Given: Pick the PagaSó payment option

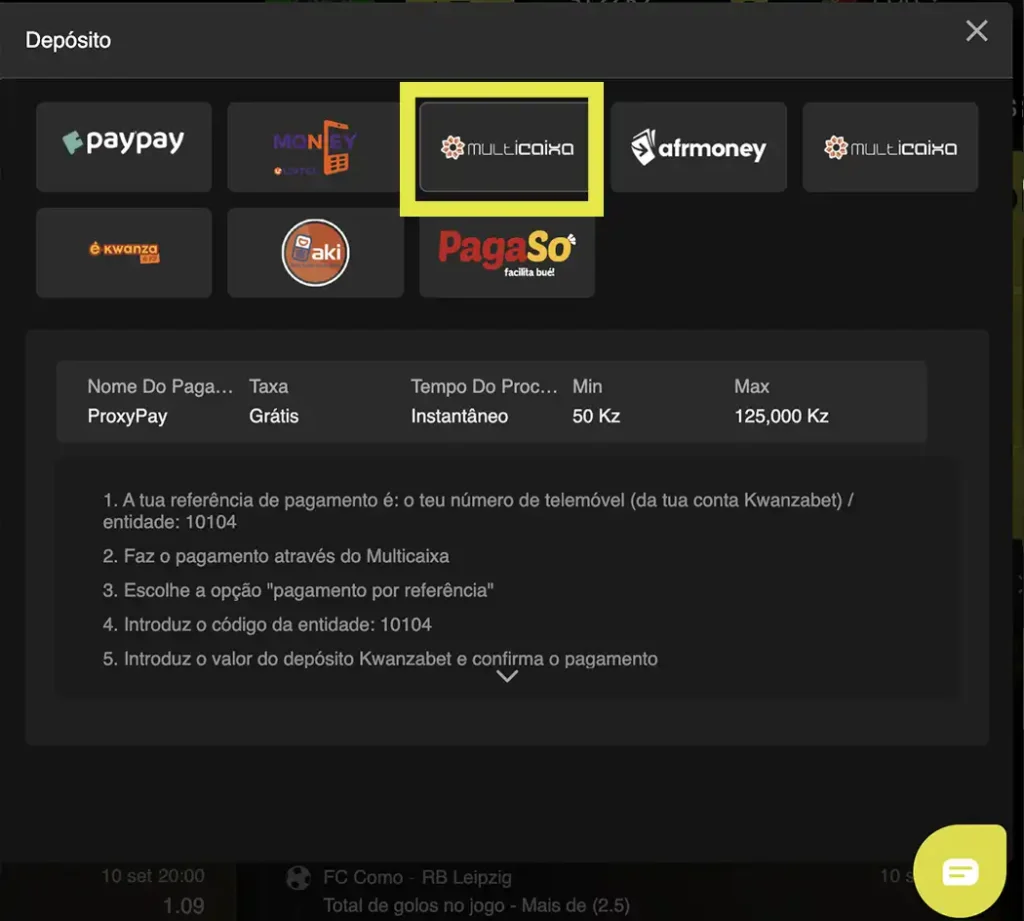Looking at the screenshot, I should pos(506,253).
